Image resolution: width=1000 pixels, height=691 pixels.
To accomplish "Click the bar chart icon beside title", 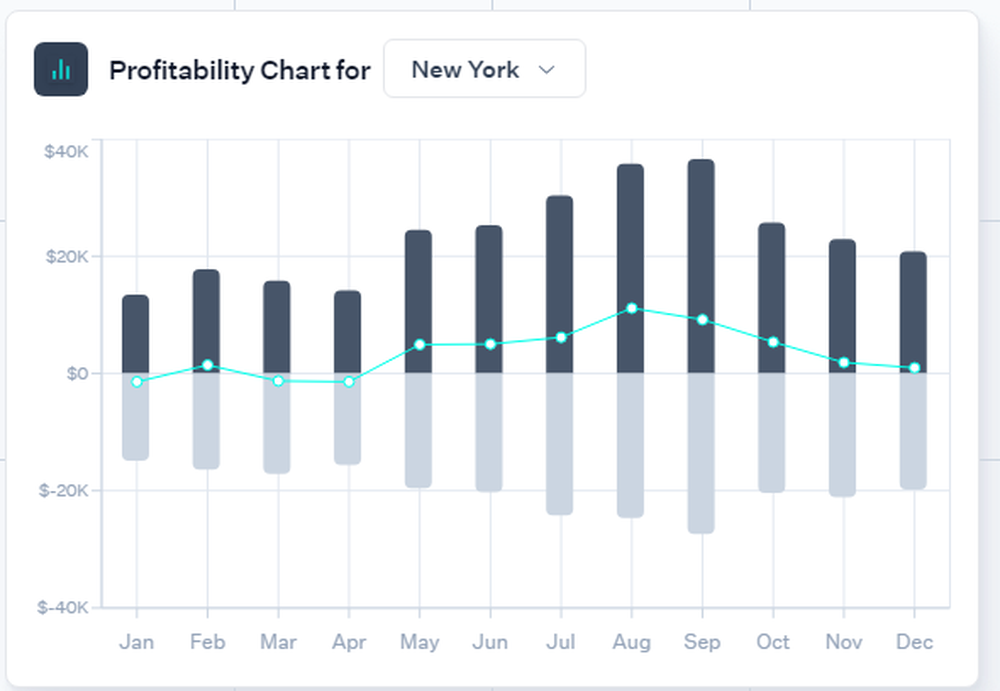I will point(61,69).
